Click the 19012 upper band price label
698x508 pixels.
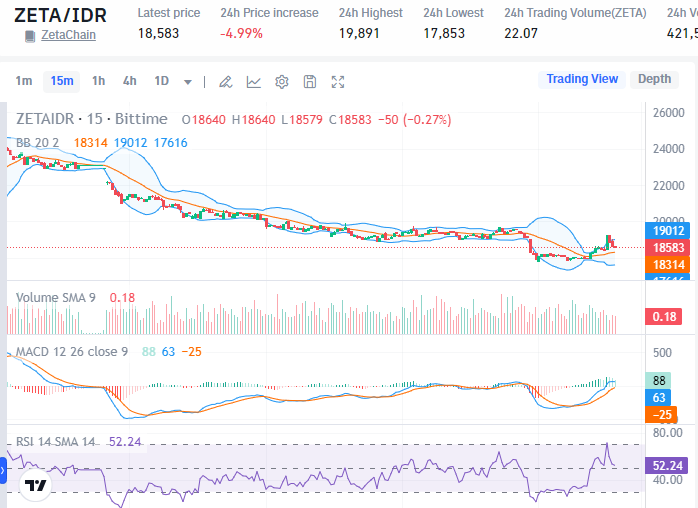(668, 231)
